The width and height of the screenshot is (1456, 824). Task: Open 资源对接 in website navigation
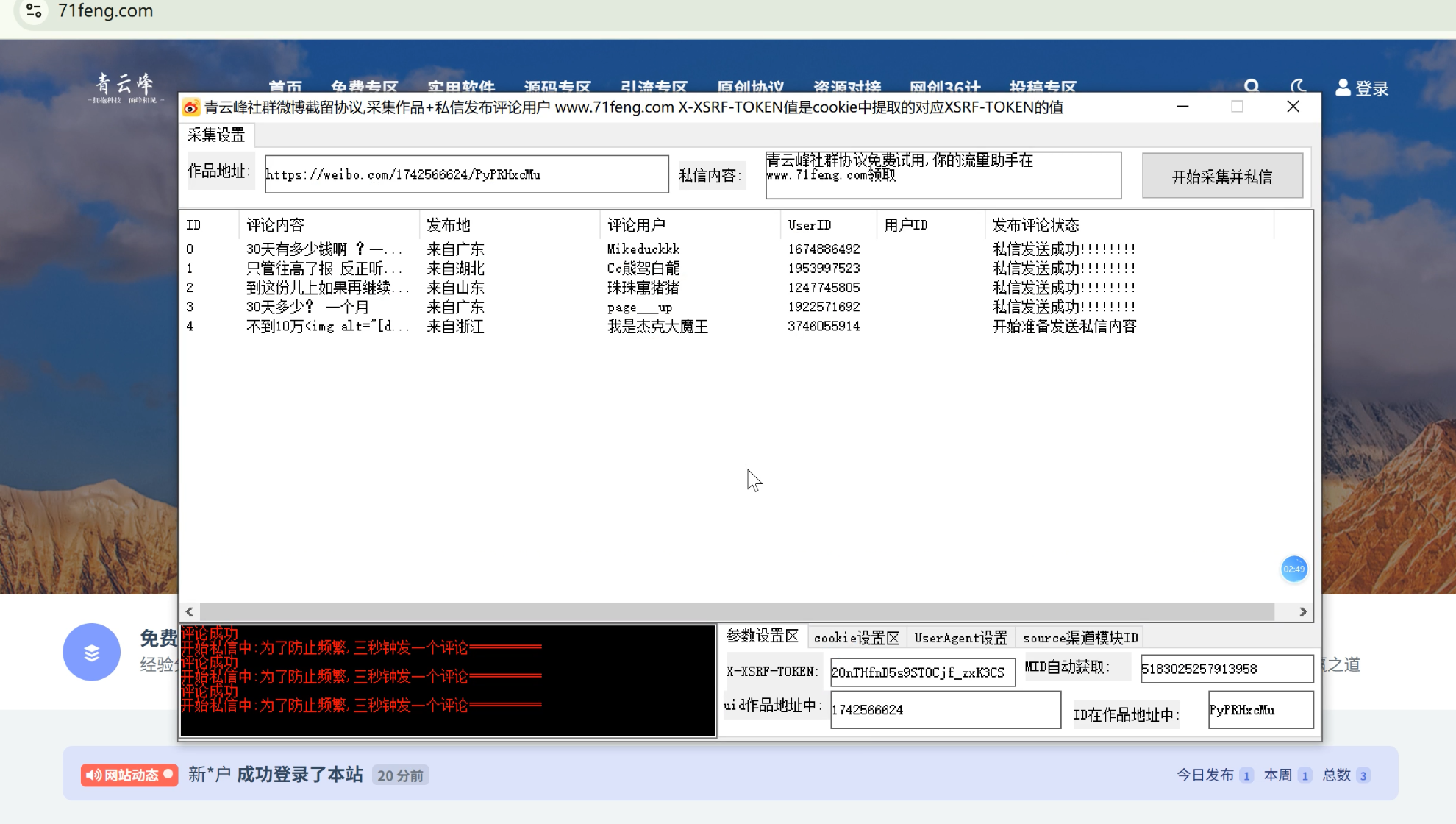pos(847,87)
